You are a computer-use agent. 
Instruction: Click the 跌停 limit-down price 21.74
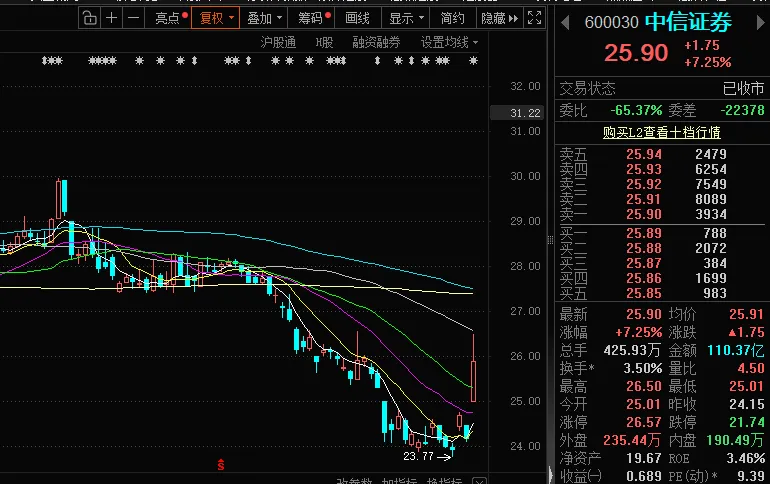click(747, 422)
